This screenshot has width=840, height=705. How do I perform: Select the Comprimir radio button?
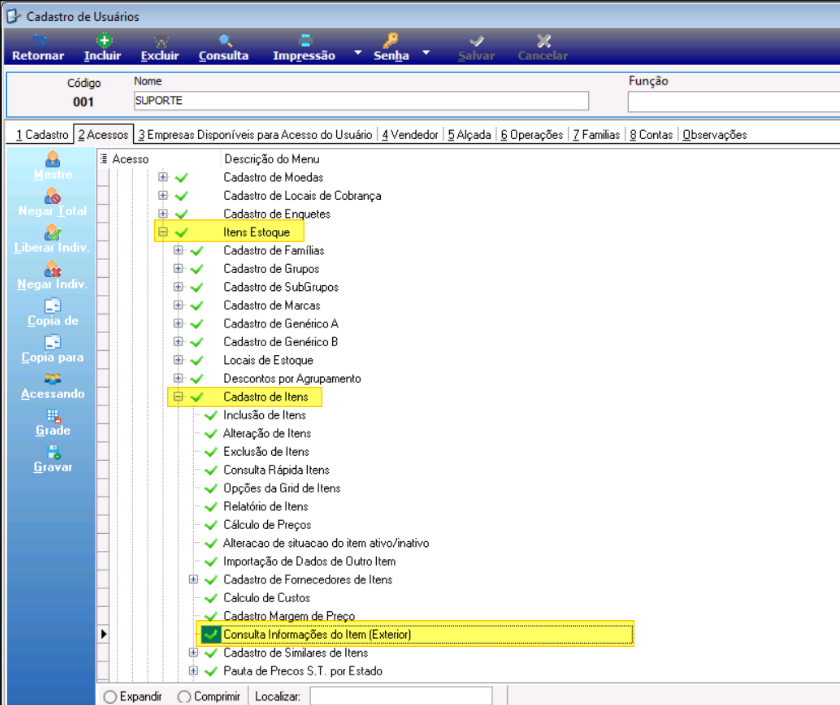coord(184,696)
